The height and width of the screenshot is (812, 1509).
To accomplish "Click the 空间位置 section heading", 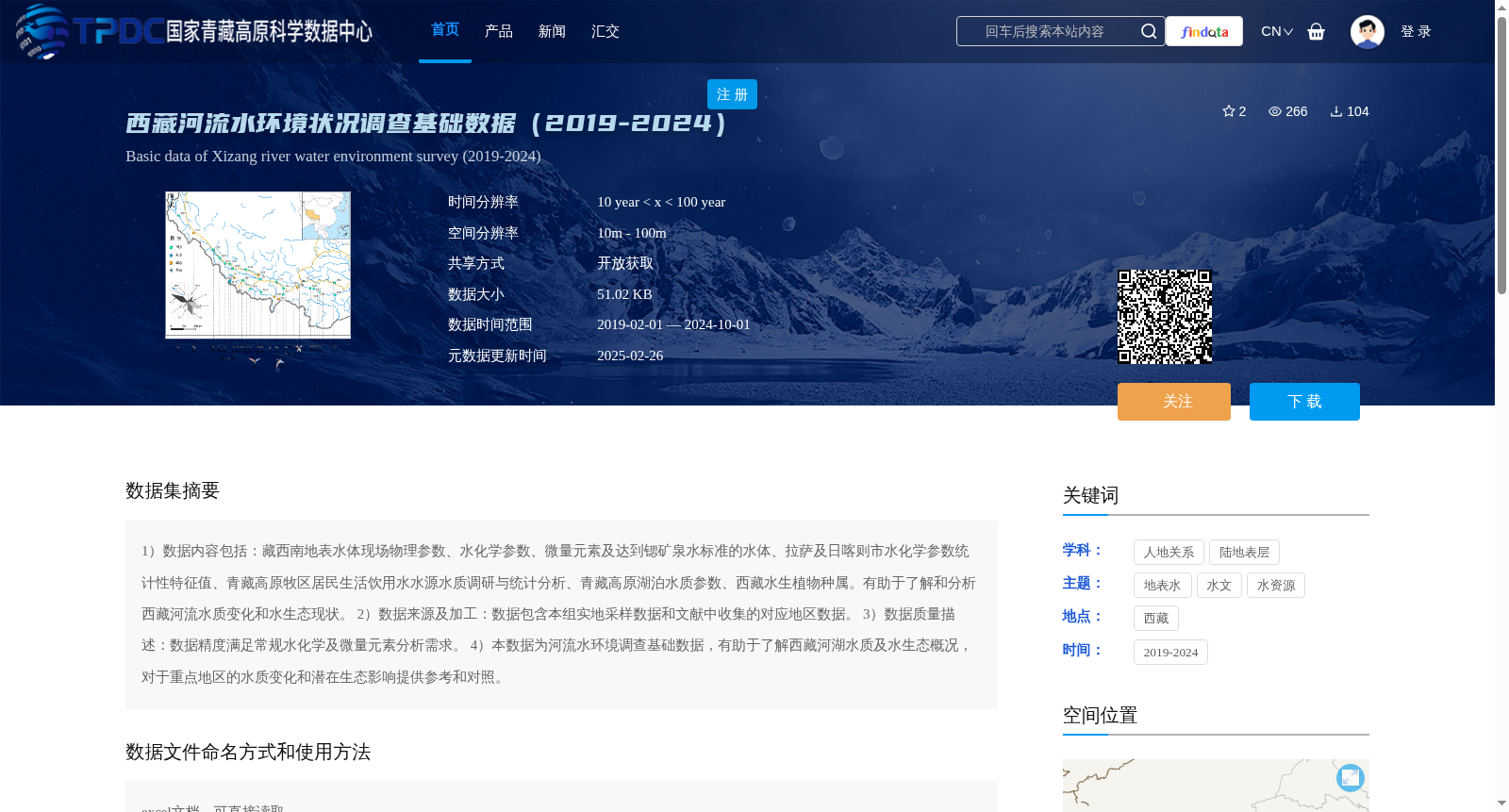I will tap(1100, 715).
